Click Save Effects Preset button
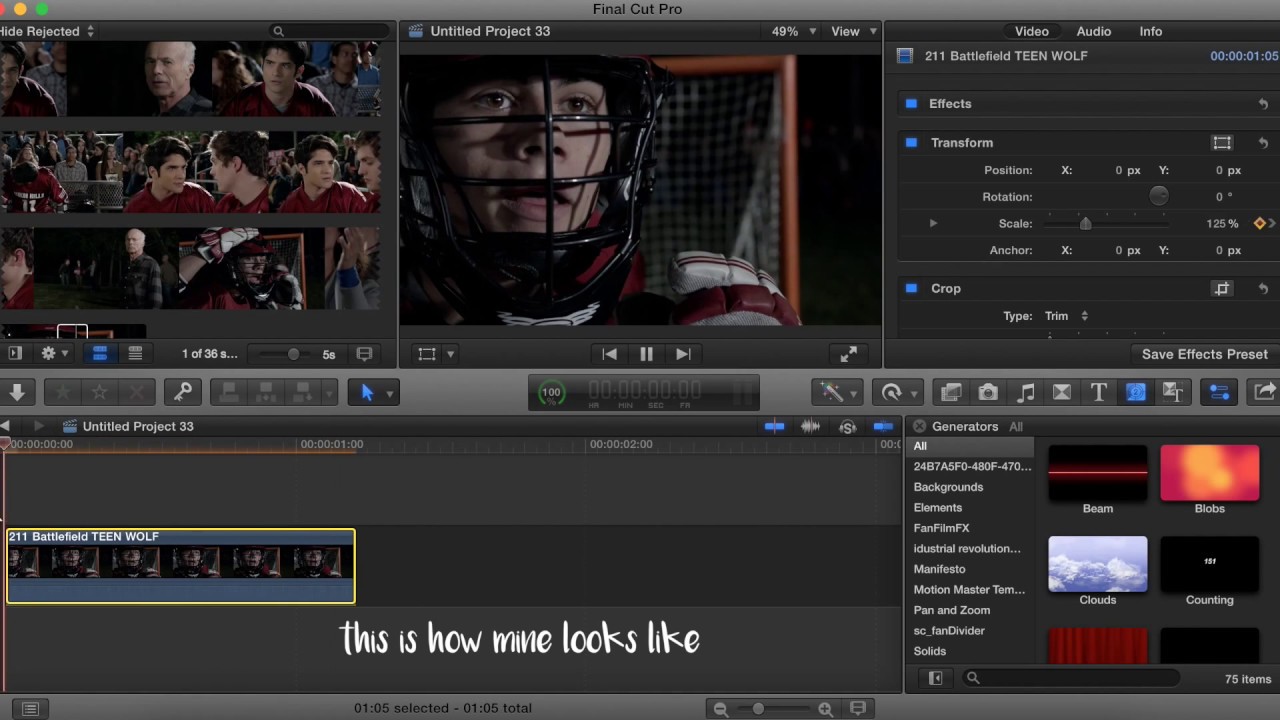 pyautogui.click(x=1204, y=355)
